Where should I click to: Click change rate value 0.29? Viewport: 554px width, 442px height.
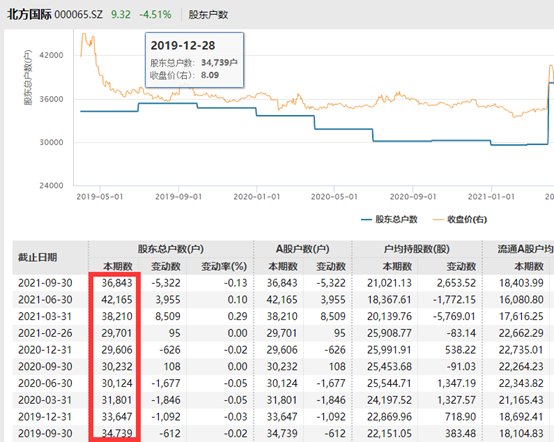point(237,316)
